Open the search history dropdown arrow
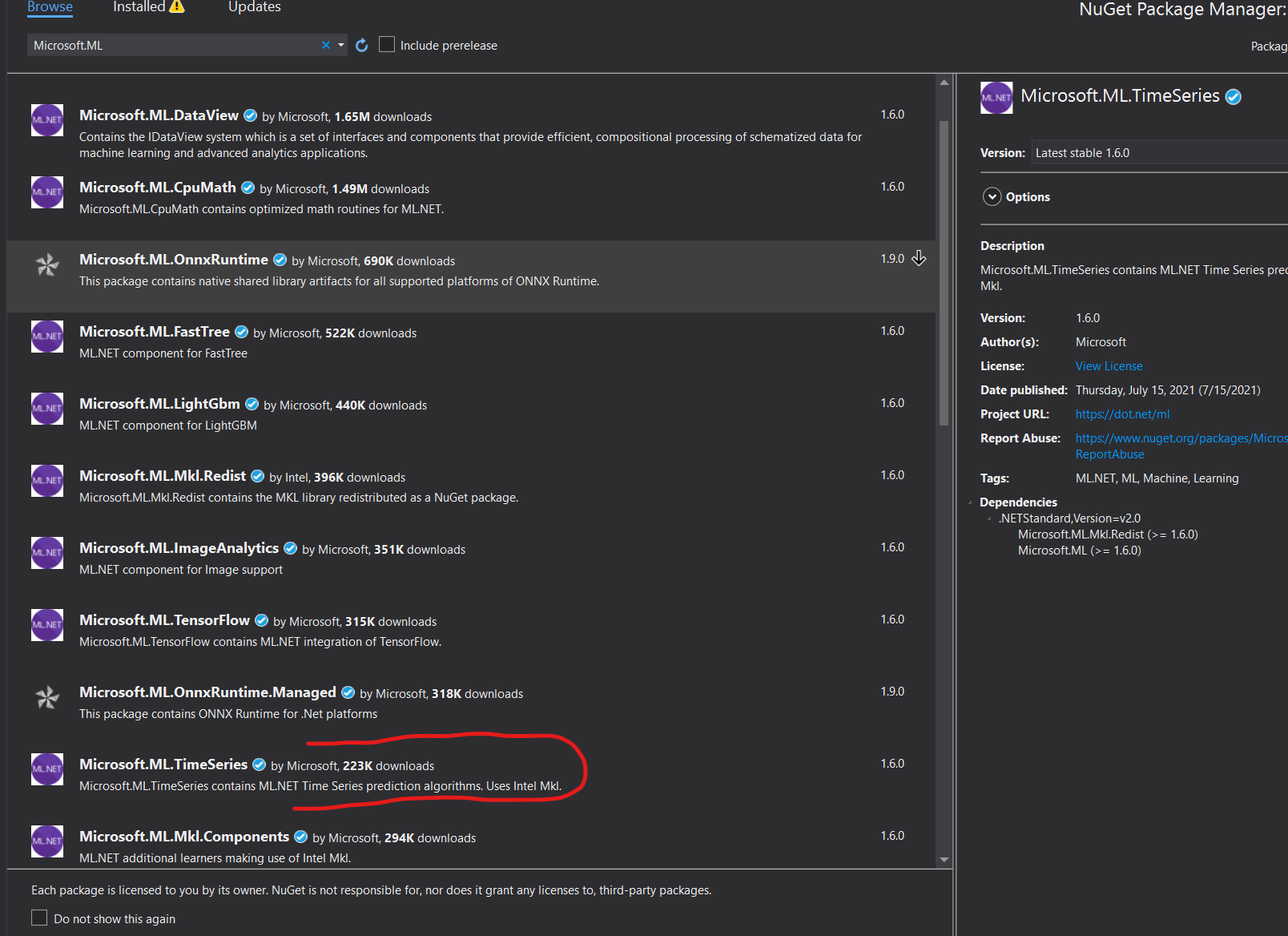 [x=341, y=45]
